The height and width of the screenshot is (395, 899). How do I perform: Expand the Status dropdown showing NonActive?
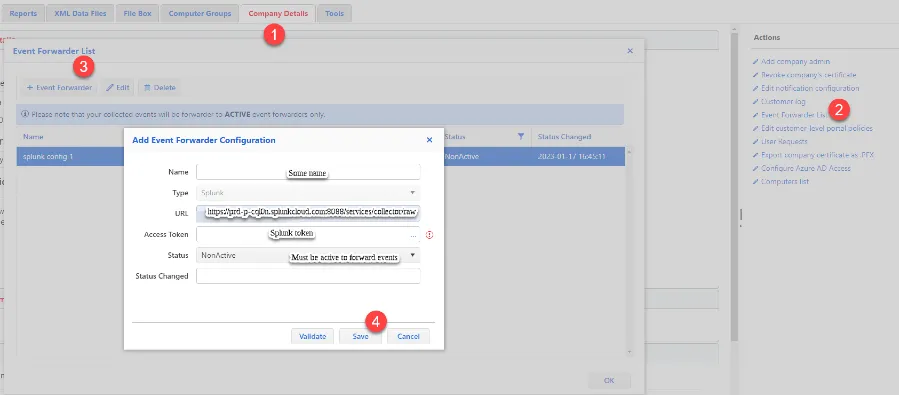308,255
